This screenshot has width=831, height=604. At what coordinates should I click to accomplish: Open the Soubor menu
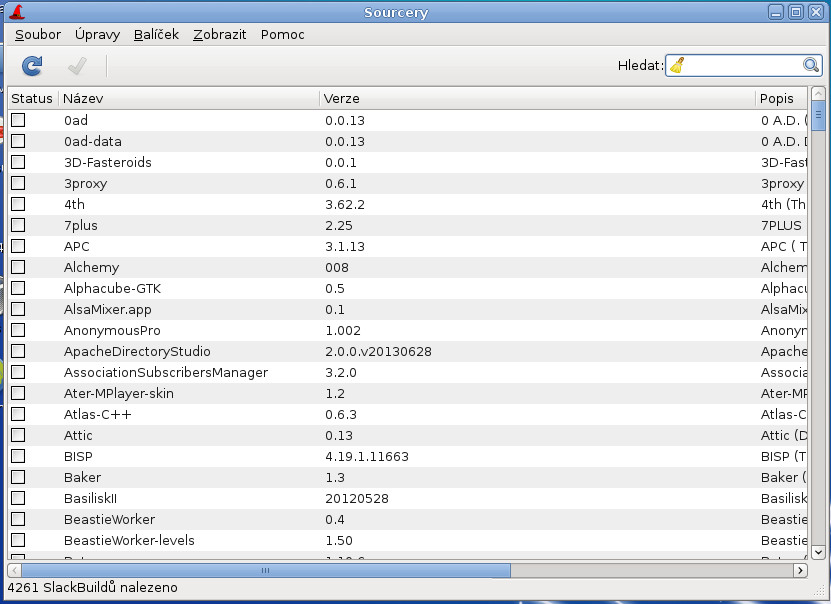(x=38, y=34)
